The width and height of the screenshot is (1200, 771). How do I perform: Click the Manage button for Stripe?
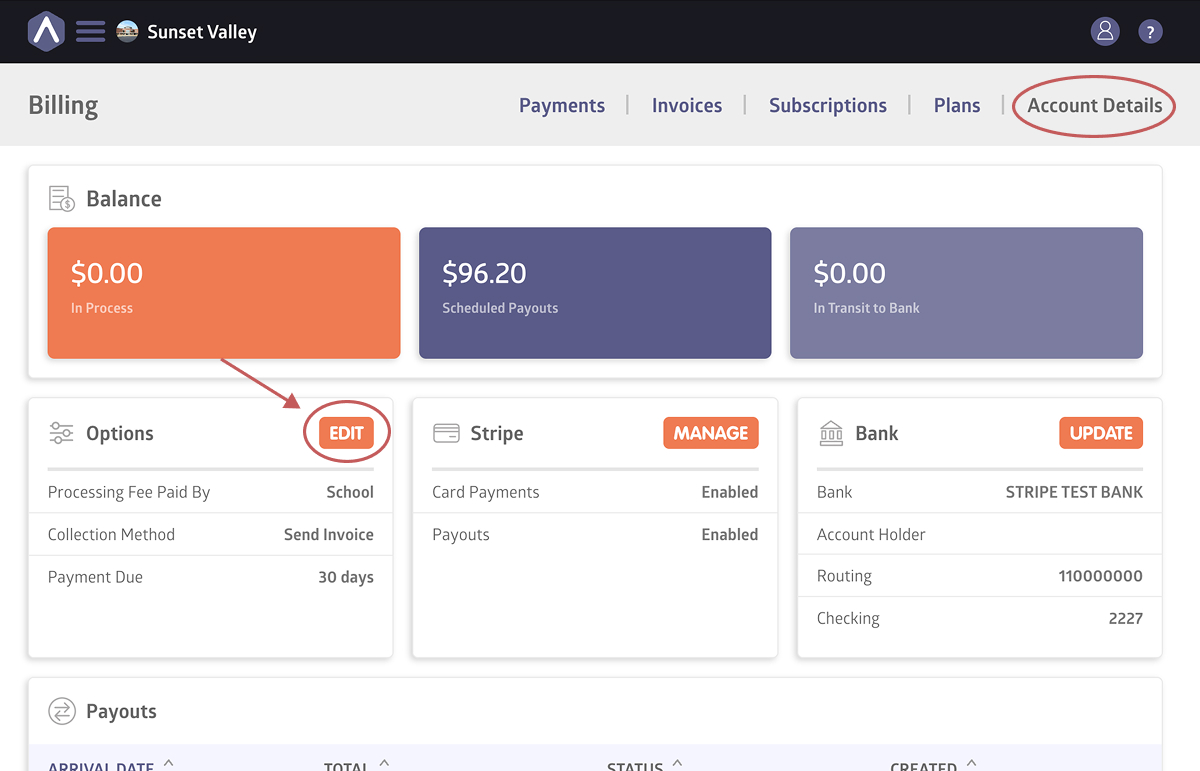pyautogui.click(x=711, y=433)
